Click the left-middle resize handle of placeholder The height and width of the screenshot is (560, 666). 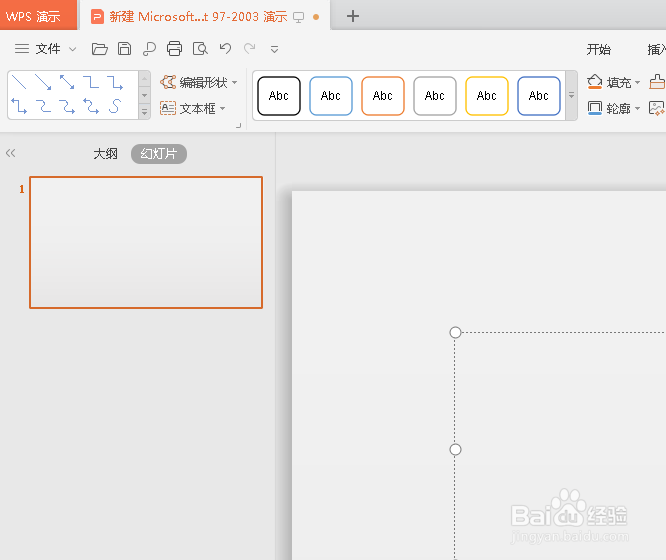(x=455, y=450)
